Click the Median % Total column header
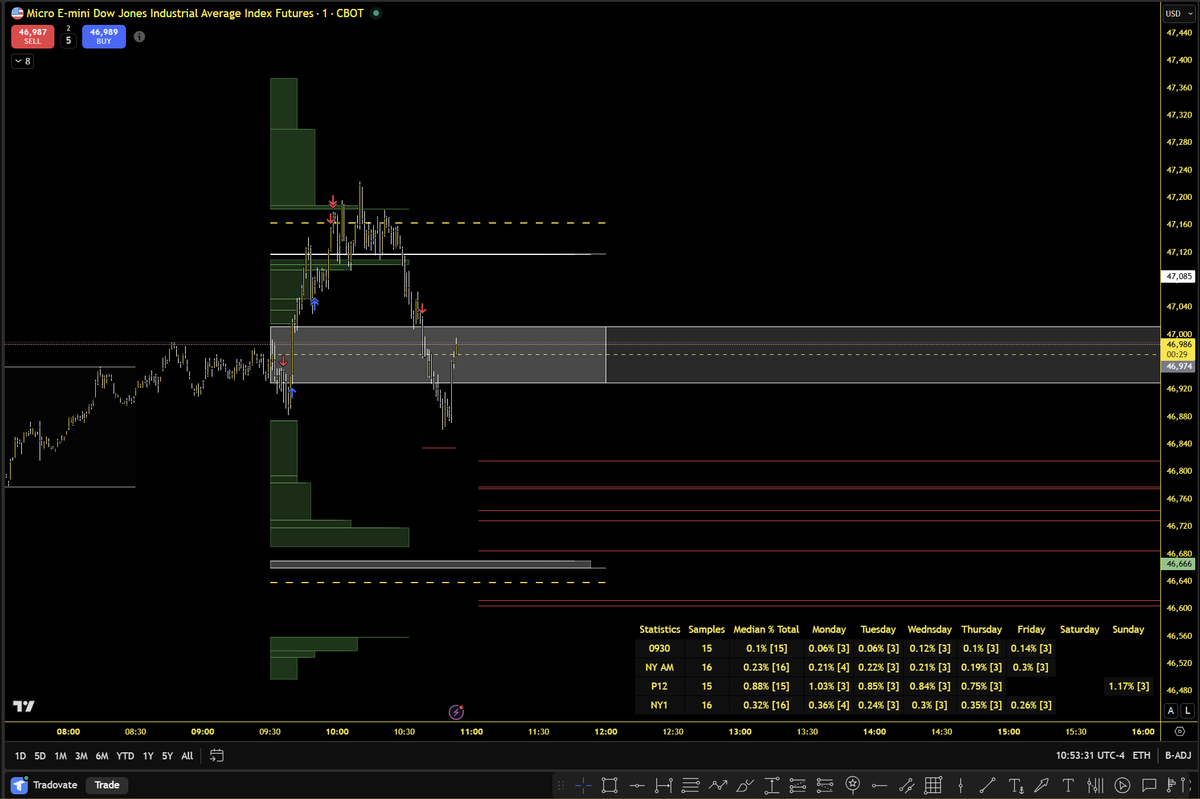The image size is (1200, 799). pos(766,629)
